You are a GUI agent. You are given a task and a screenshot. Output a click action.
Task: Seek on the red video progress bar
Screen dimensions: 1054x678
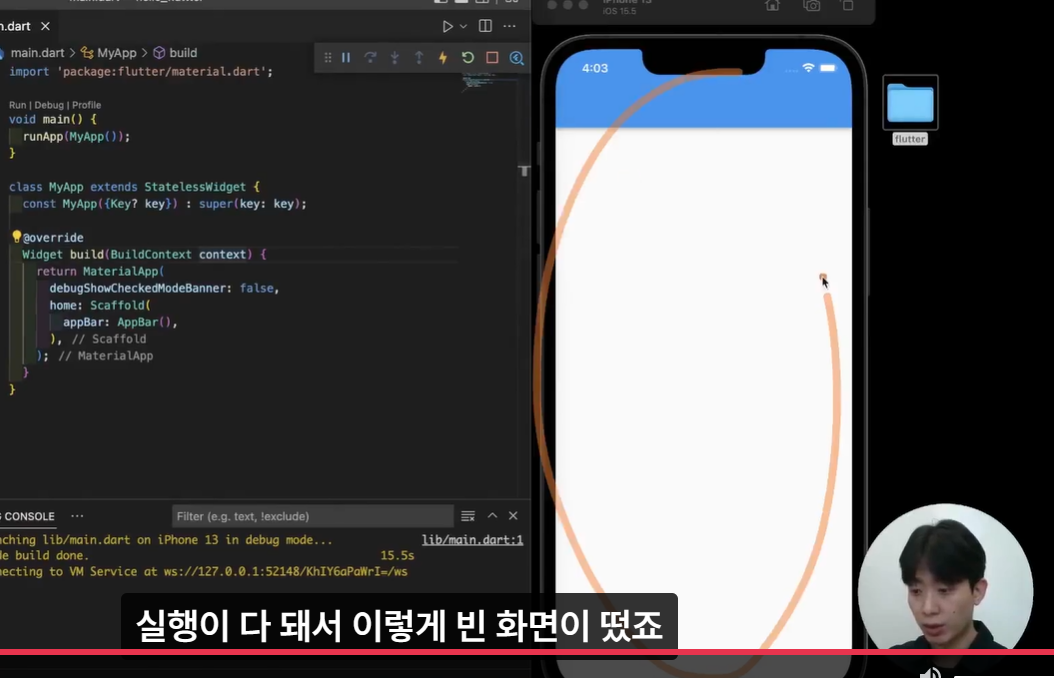(x=527, y=652)
